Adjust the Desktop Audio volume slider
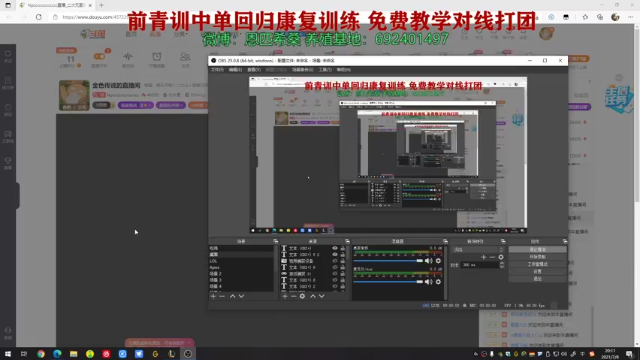 (388, 261)
